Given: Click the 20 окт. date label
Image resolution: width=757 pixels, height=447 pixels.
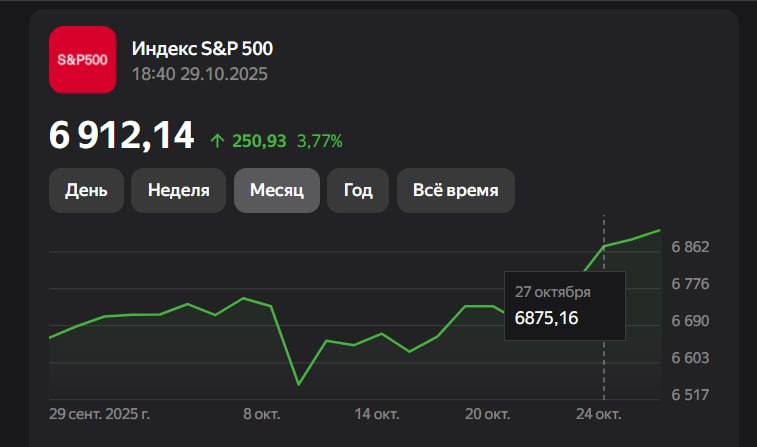Looking at the screenshot, I should tap(490, 413).
